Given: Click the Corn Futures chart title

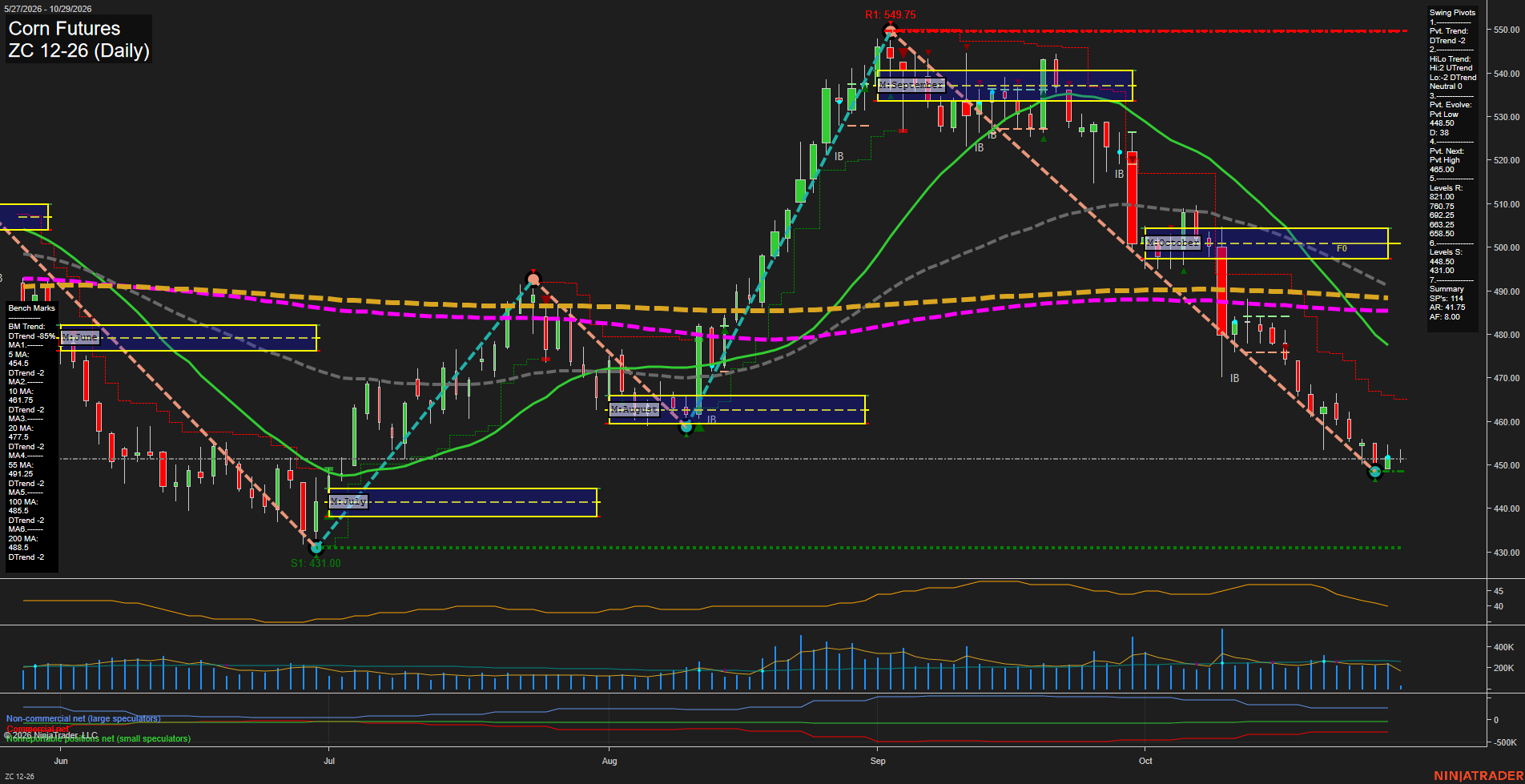Looking at the screenshot, I should [x=64, y=29].
